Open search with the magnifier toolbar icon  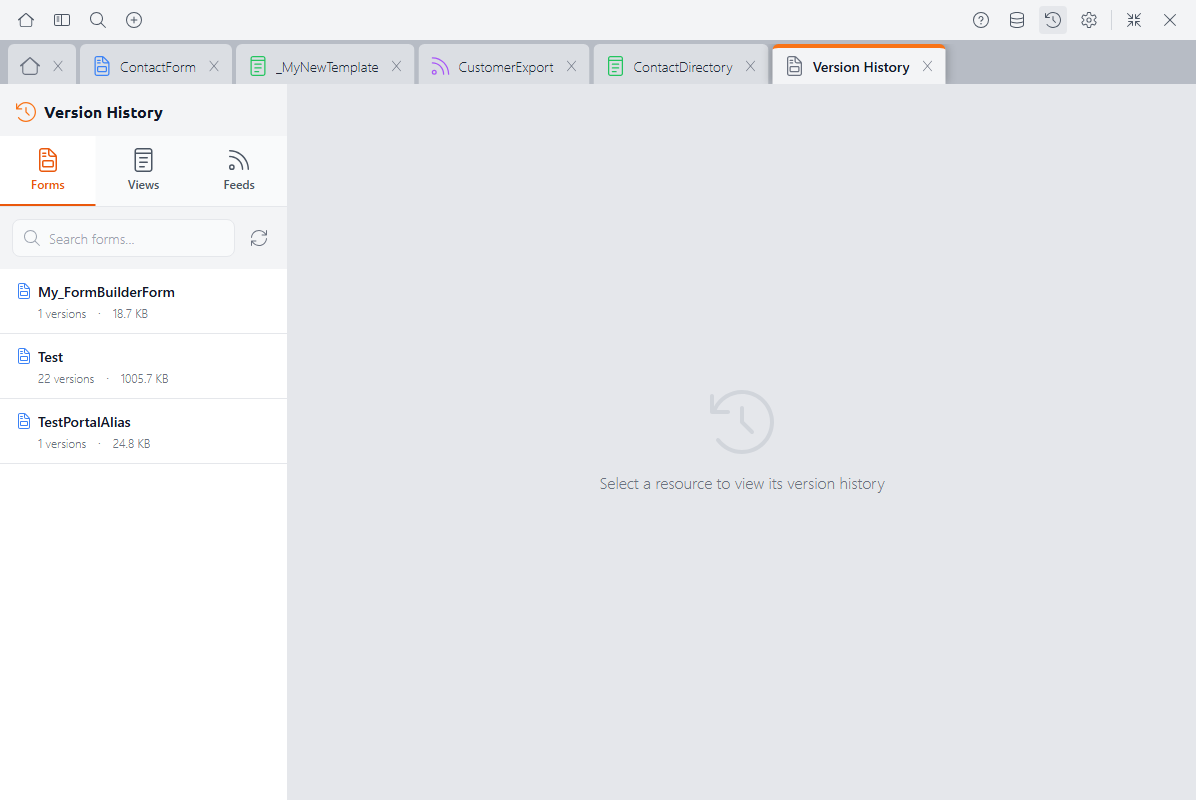98,20
